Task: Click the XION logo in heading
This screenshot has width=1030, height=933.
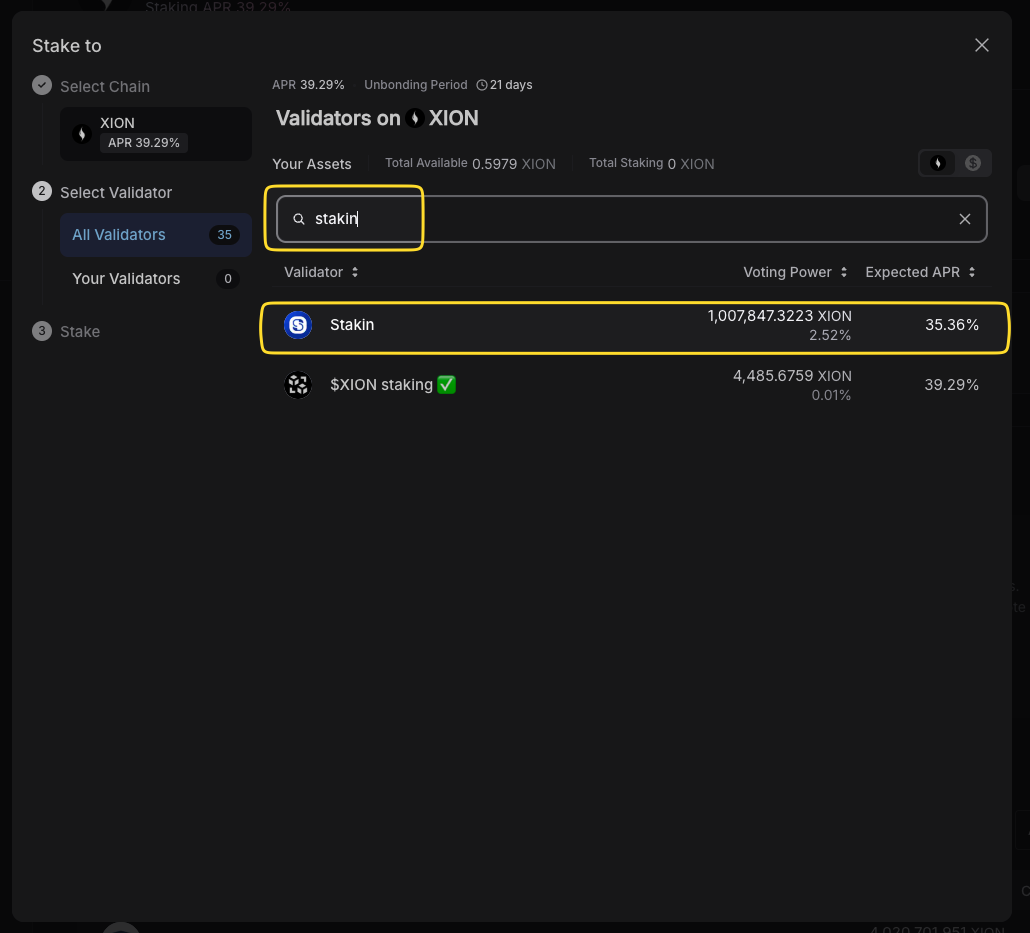Action: point(414,118)
